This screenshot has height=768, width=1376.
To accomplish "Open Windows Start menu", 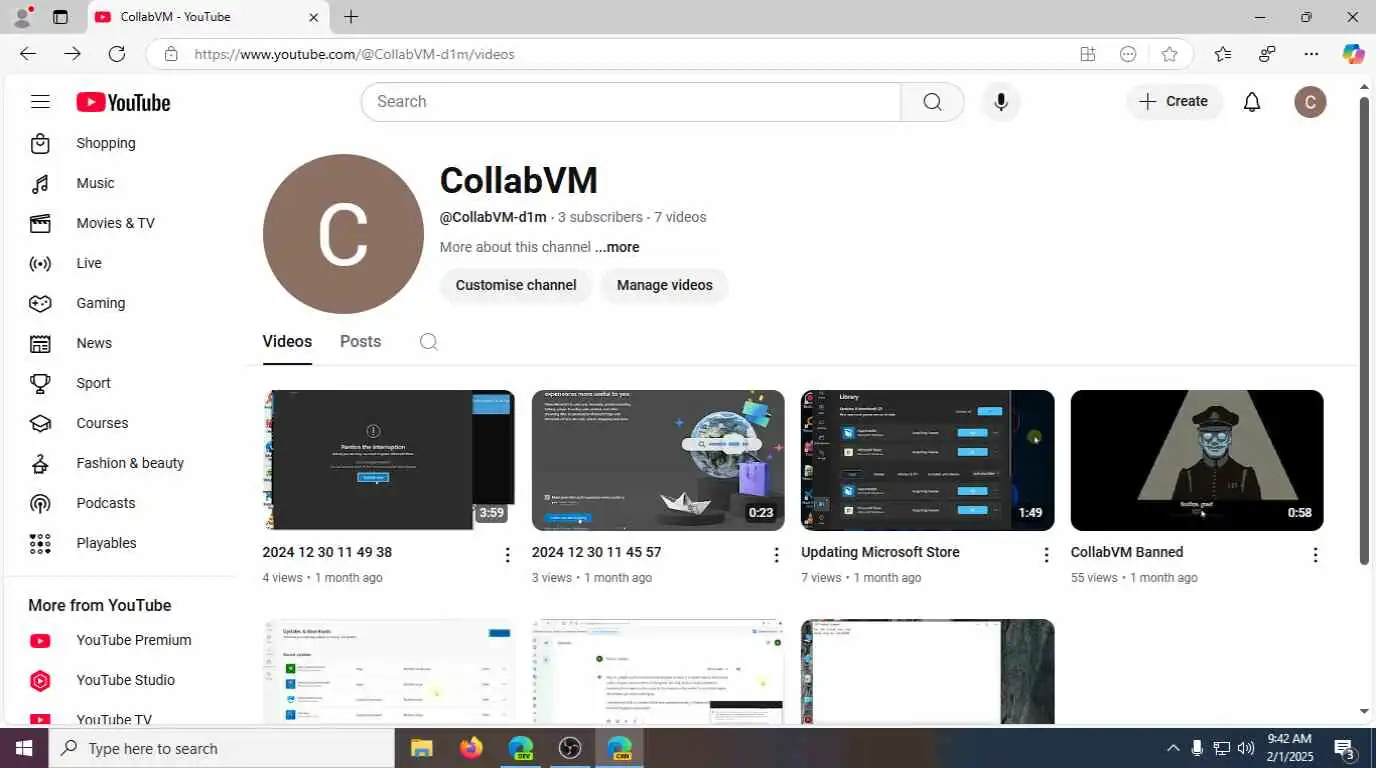I will [23, 748].
